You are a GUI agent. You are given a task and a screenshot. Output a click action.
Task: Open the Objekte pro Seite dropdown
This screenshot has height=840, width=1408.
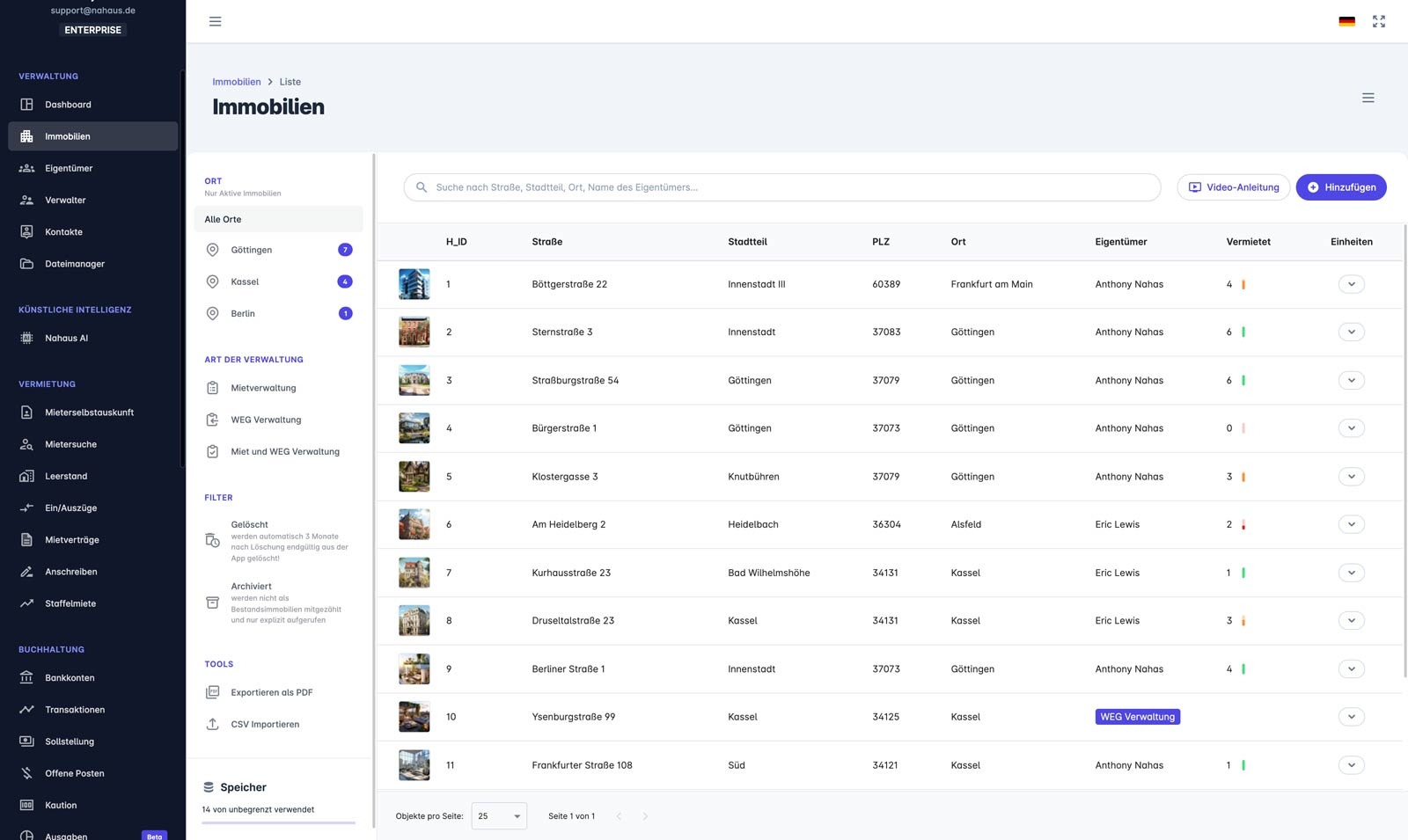tap(499, 816)
